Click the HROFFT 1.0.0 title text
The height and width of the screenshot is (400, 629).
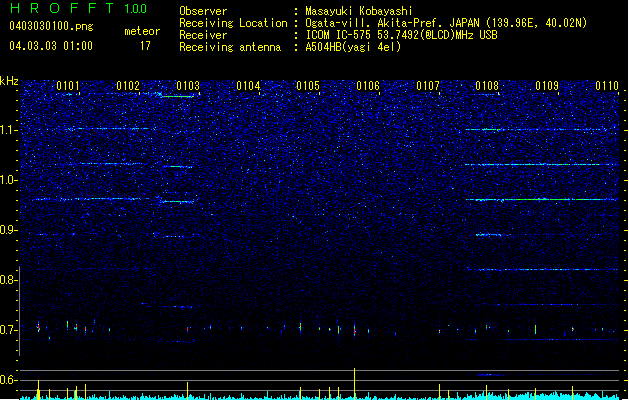(78, 8)
